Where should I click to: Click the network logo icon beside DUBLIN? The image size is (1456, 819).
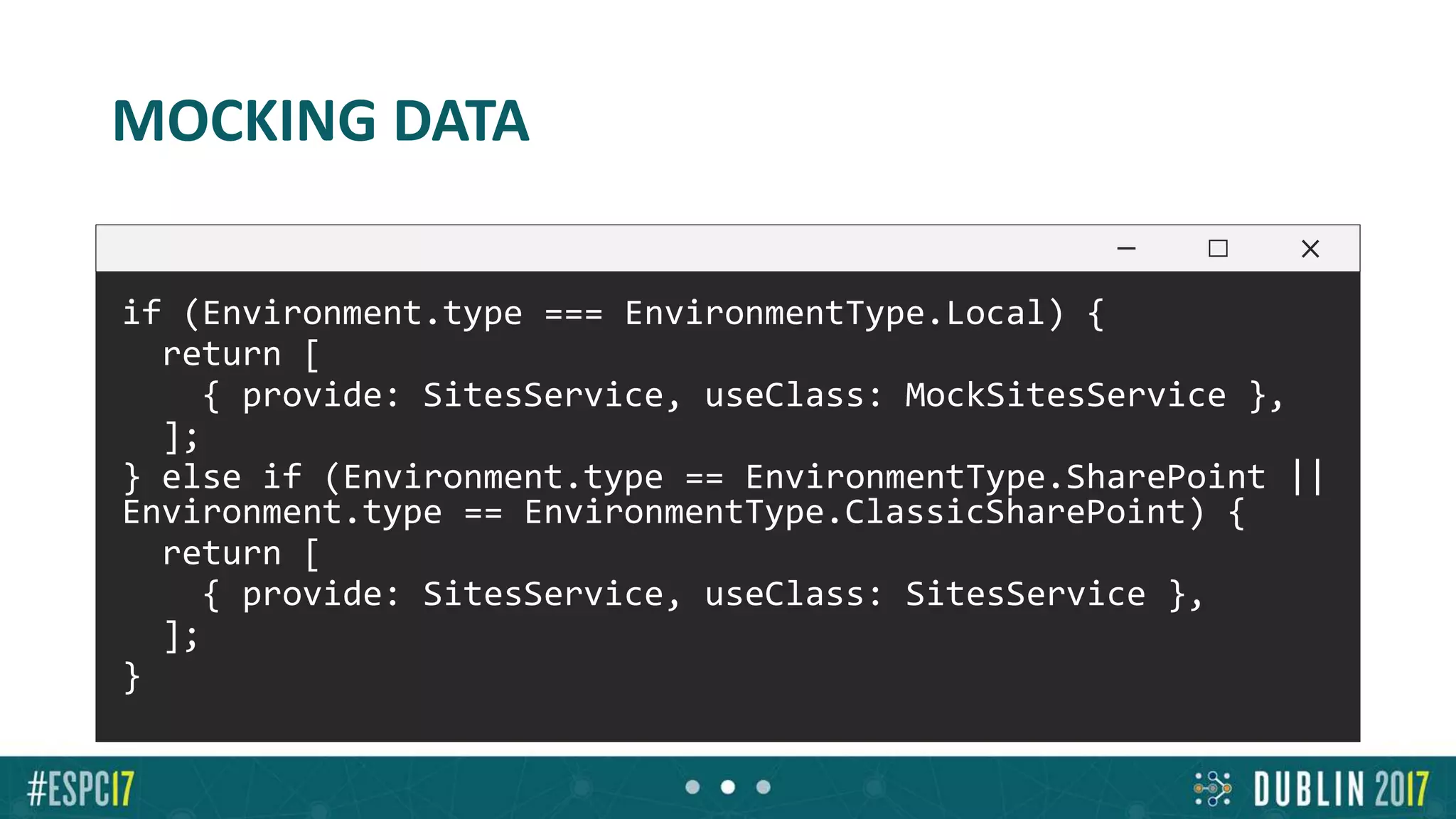tap(1212, 788)
